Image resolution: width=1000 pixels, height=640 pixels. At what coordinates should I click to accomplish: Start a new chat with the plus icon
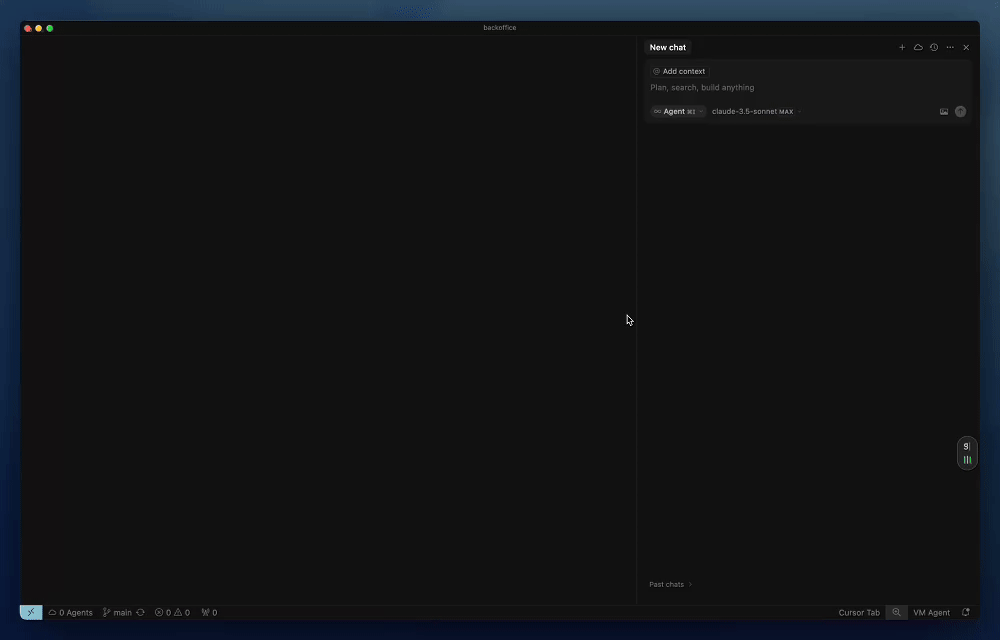902,47
